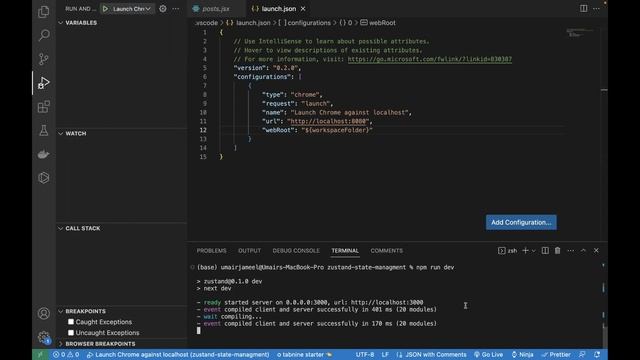Click Launch Chrome against localhost status item

pyautogui.click(x=178, y=355)
